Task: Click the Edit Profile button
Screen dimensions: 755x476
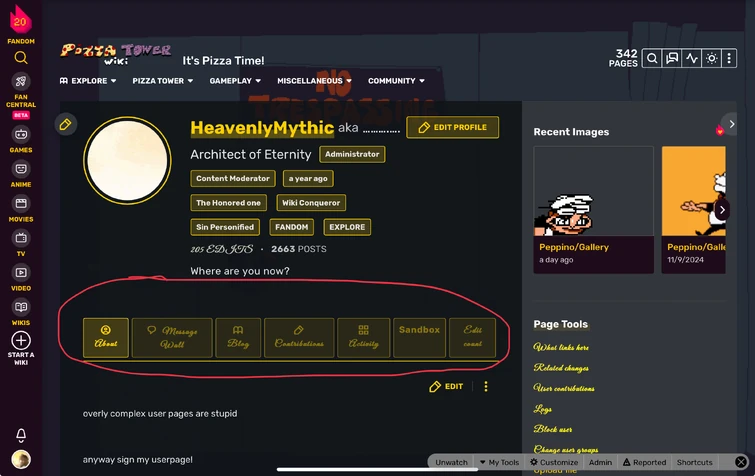Action: pos(453,128)
